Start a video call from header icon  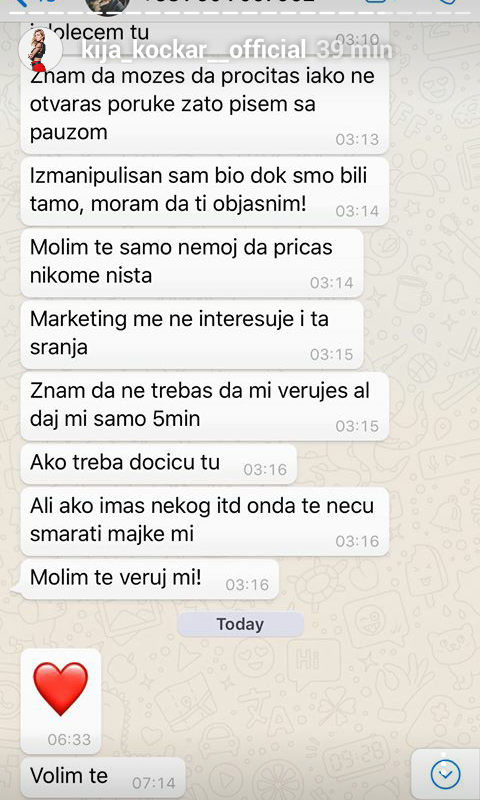tap(376, 3)
